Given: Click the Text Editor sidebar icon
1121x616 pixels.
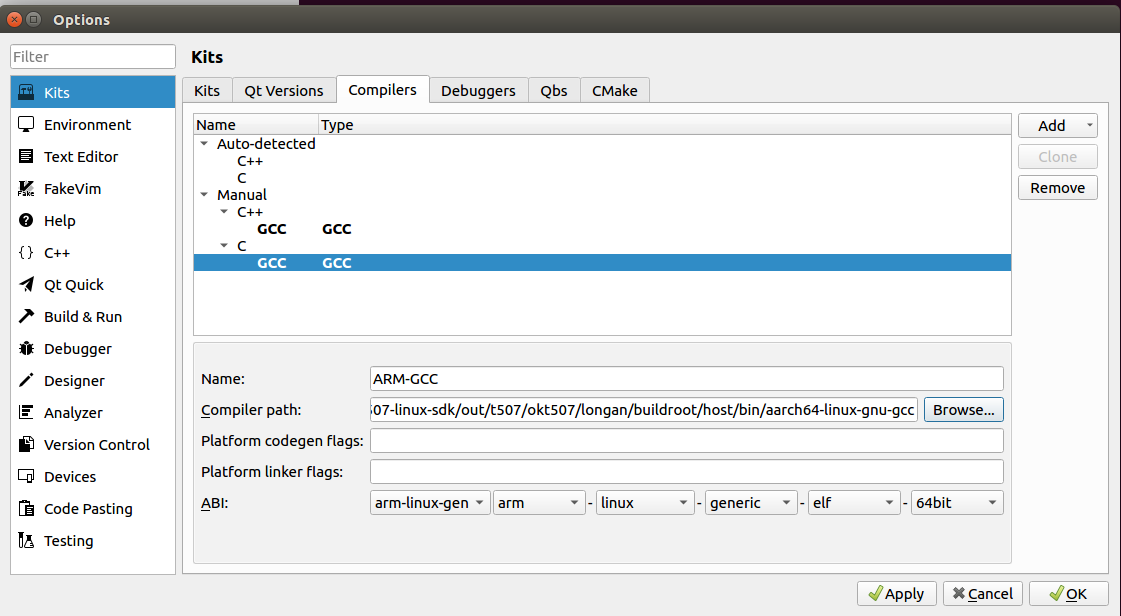Looking at the screenshot, I should click(26, 157).
